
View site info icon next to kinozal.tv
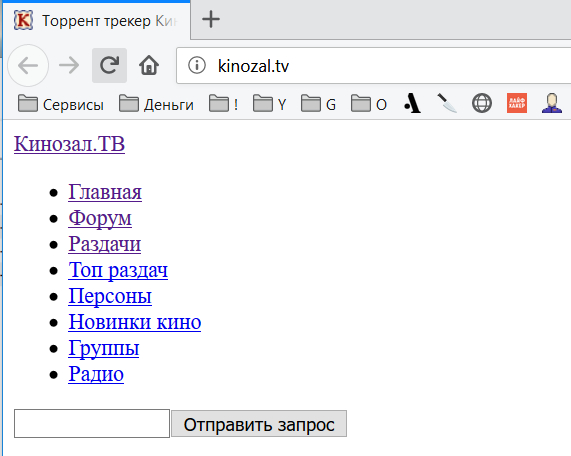pos(197,66)
